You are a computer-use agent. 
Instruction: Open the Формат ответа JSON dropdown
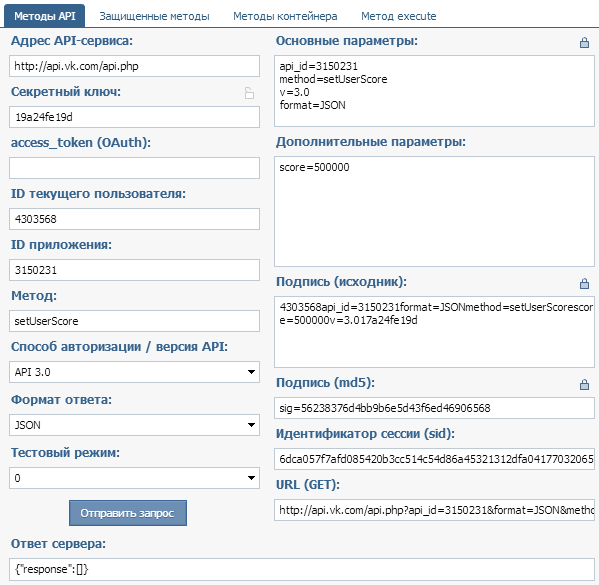click(134, 425)
